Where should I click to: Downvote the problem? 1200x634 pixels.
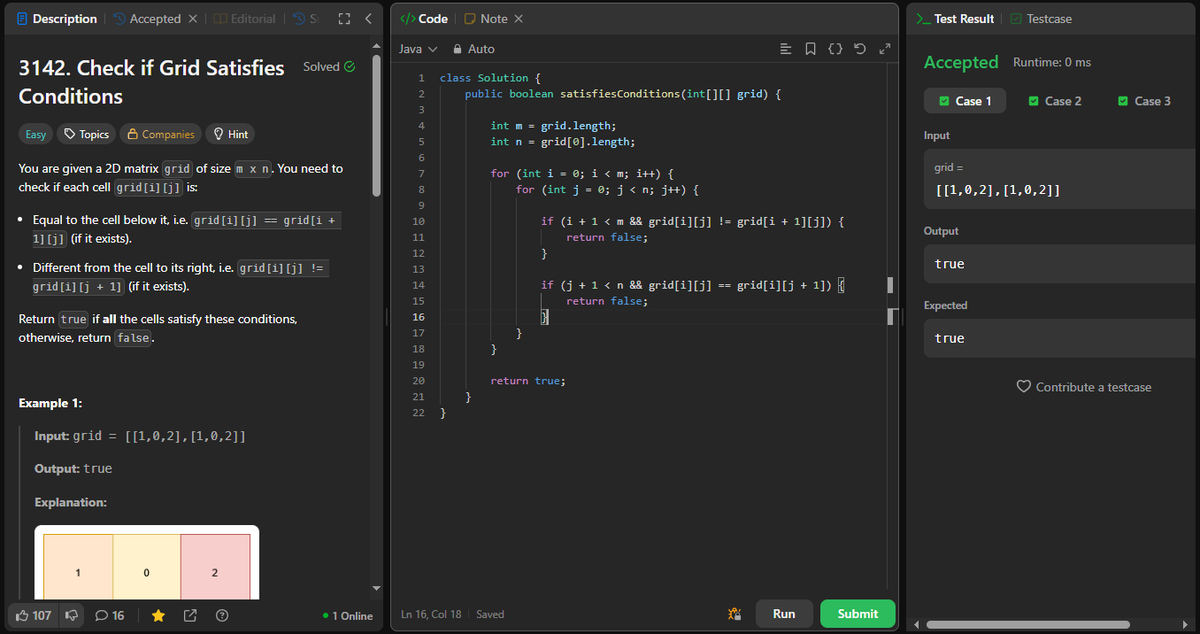[70, 615]
